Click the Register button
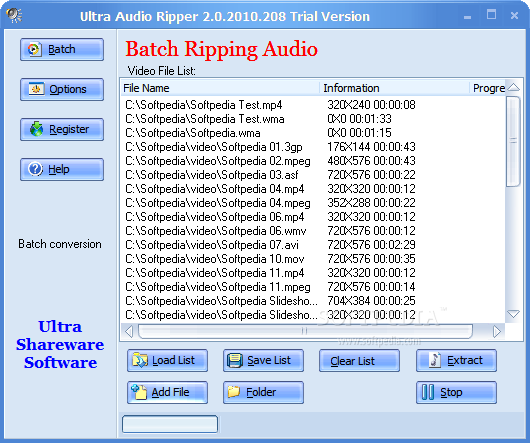 (x=62, y=129)
